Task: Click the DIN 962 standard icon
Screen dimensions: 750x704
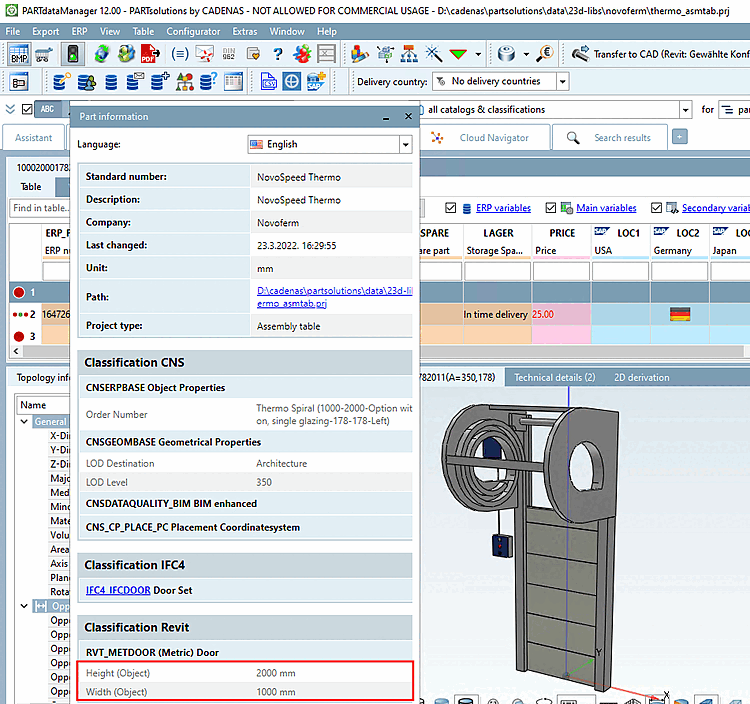Action: coord(229,53)
